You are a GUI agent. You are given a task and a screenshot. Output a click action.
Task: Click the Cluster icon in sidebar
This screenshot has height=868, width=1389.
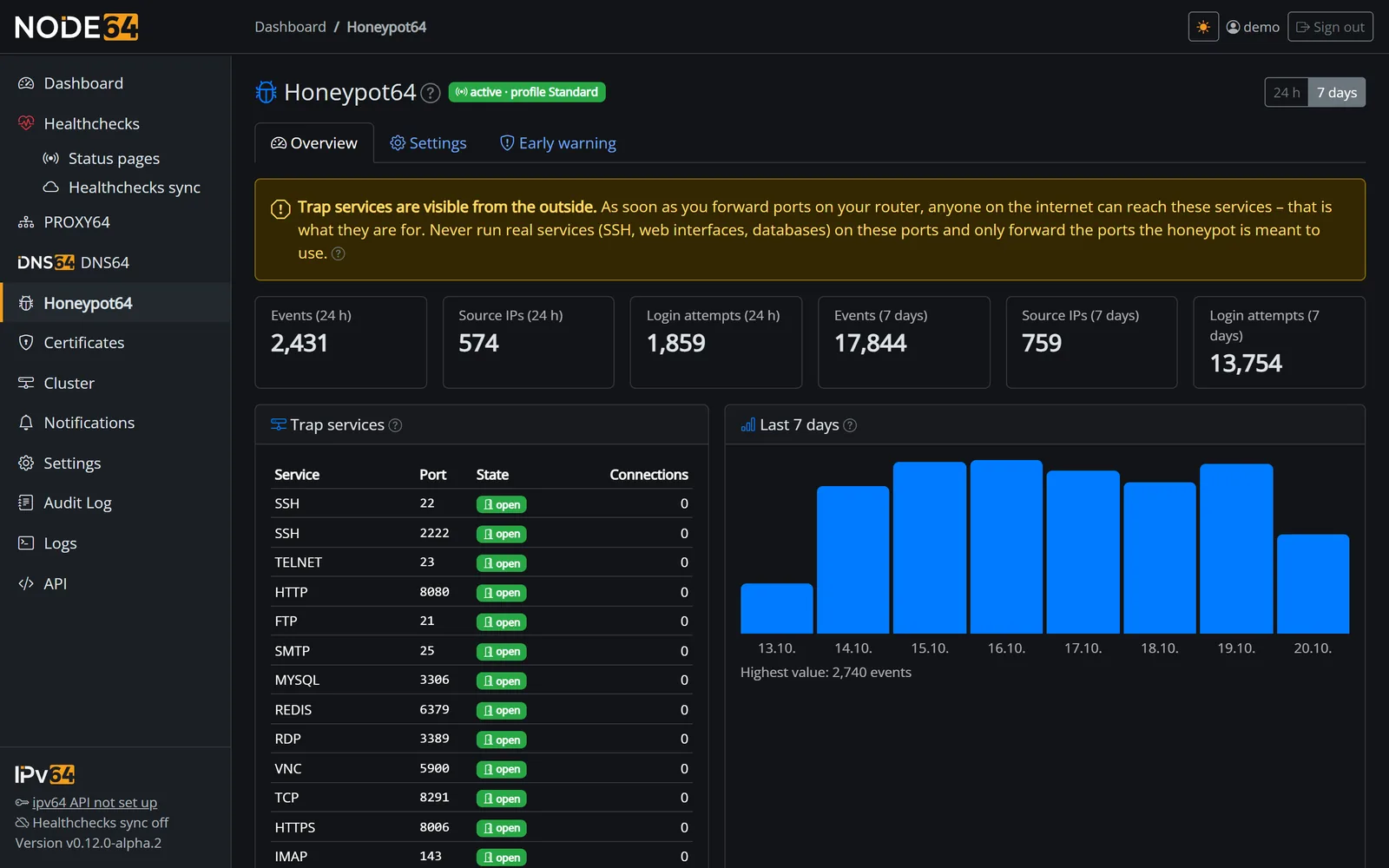[x=26, y=383]
